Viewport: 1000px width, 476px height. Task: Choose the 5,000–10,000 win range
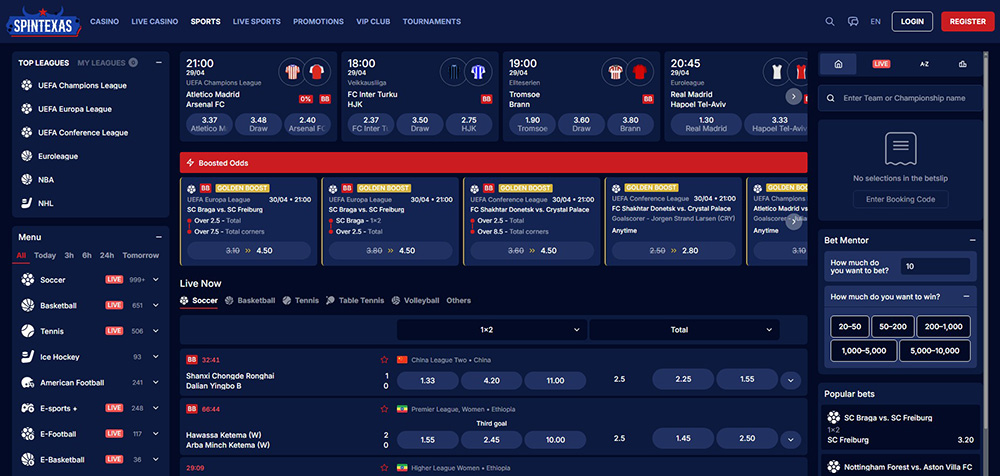[x=935, y=350]
